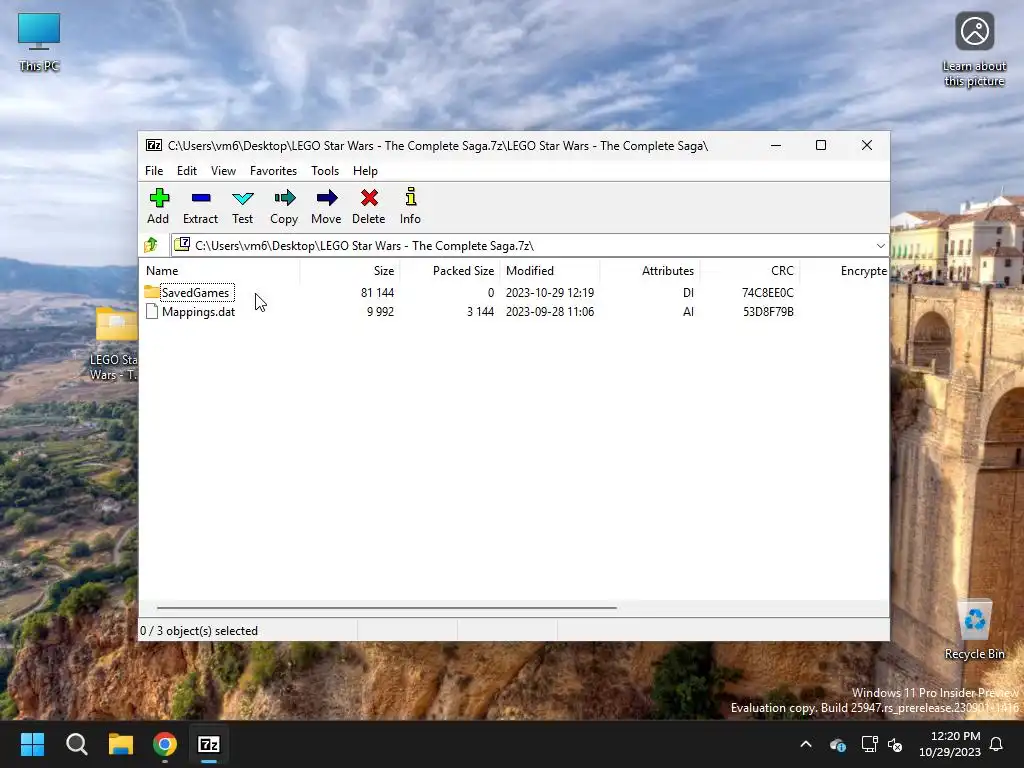Click the volume muted tray icon
This screenshot has width=1024, height=768.
[895, 744]
